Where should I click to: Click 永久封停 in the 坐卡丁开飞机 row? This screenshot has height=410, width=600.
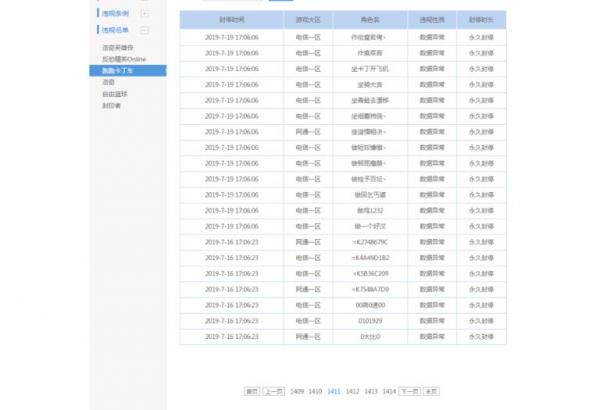pos(481,69)
